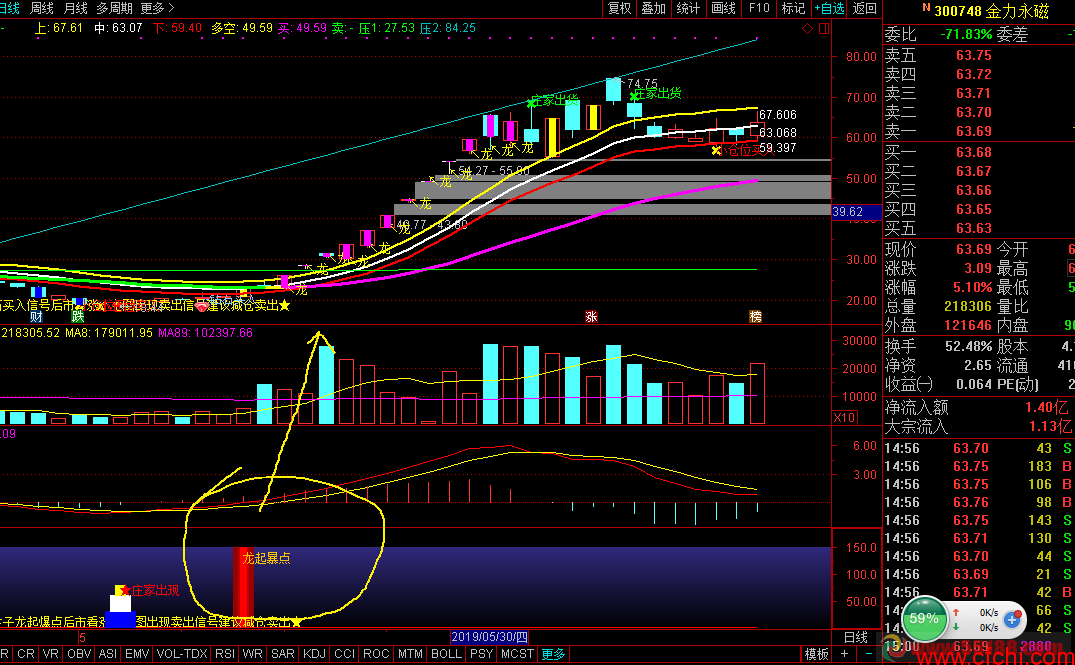Switch to the 月线 monthly period
This screenshot has height=665, width=1075.
(75, 8)
